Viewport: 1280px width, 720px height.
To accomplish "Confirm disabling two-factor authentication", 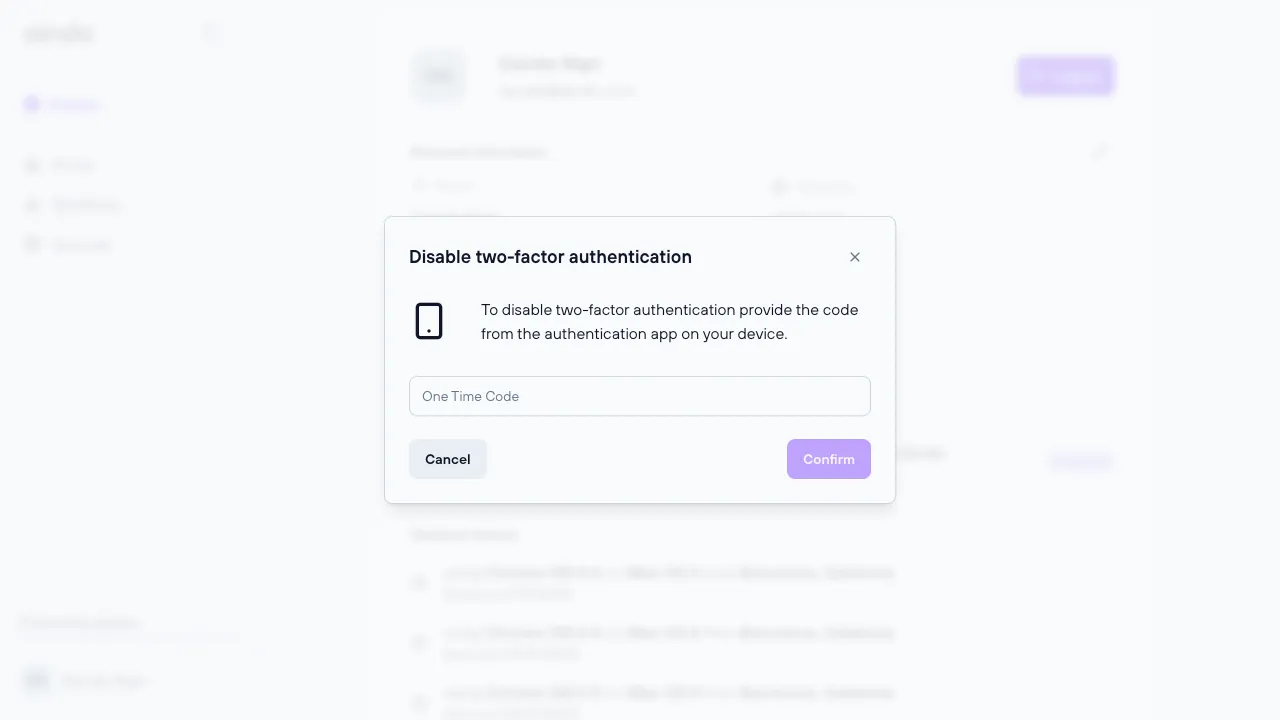I will point(828,459).
